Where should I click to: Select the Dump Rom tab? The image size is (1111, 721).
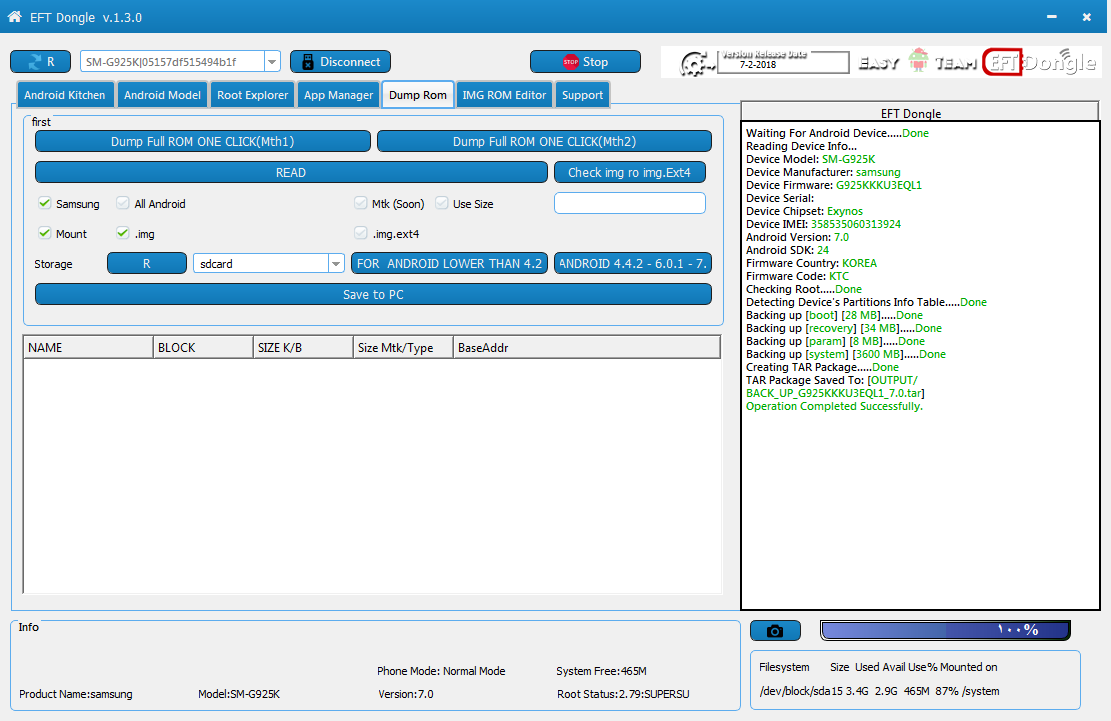(x=418, y=95)
